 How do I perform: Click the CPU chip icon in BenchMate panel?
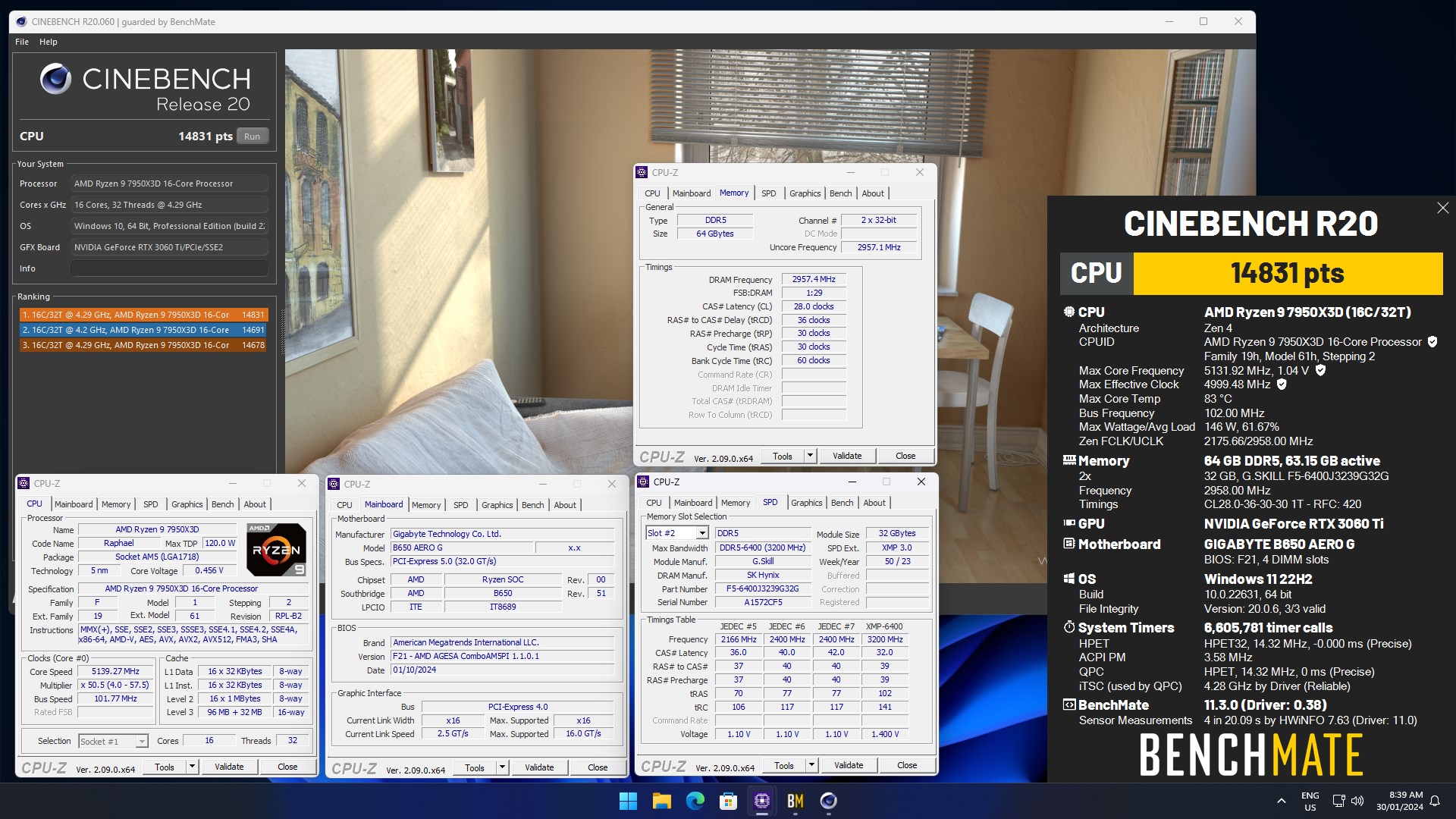(1069, 312)
